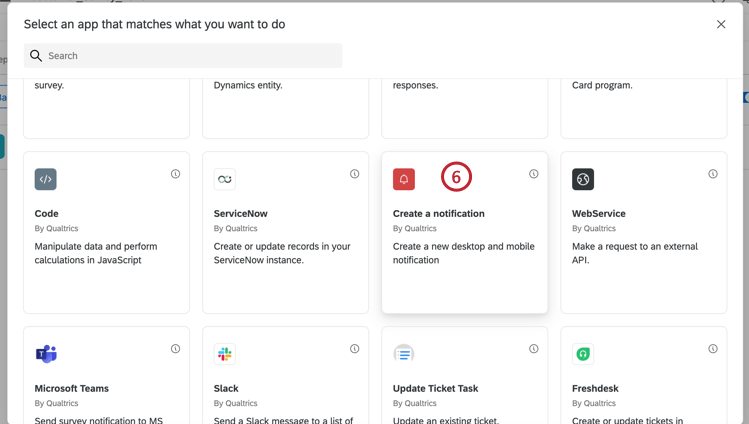Viewport: 749px width, 424px height.
Task: Click the Slack logo icon
Action: 225,354
